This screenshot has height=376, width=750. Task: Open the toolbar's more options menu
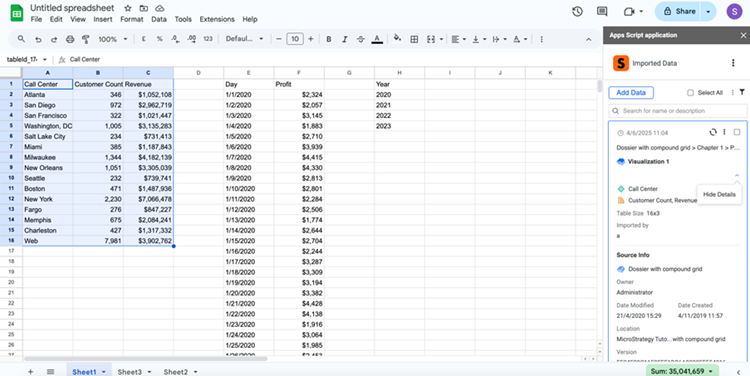[541, 39]
